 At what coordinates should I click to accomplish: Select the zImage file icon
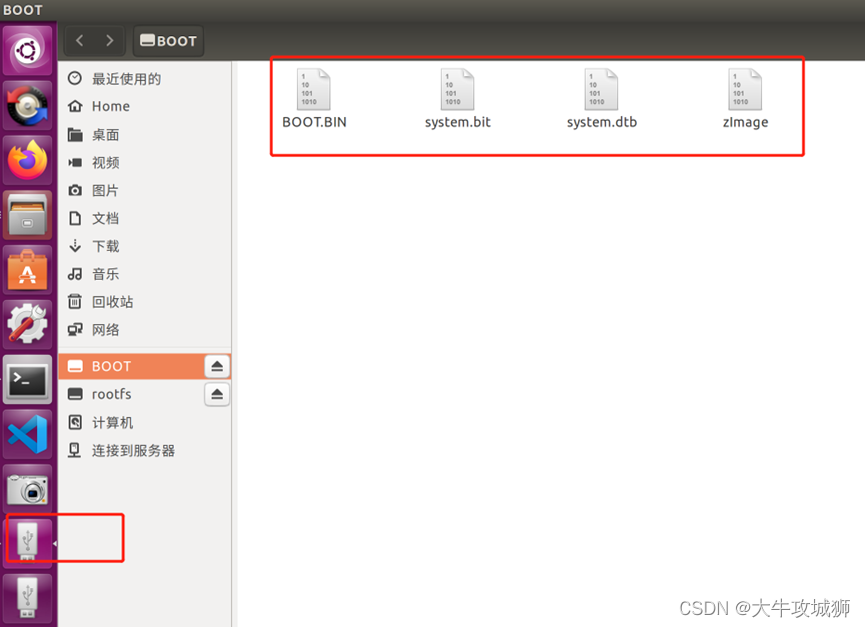click(745, 89)
